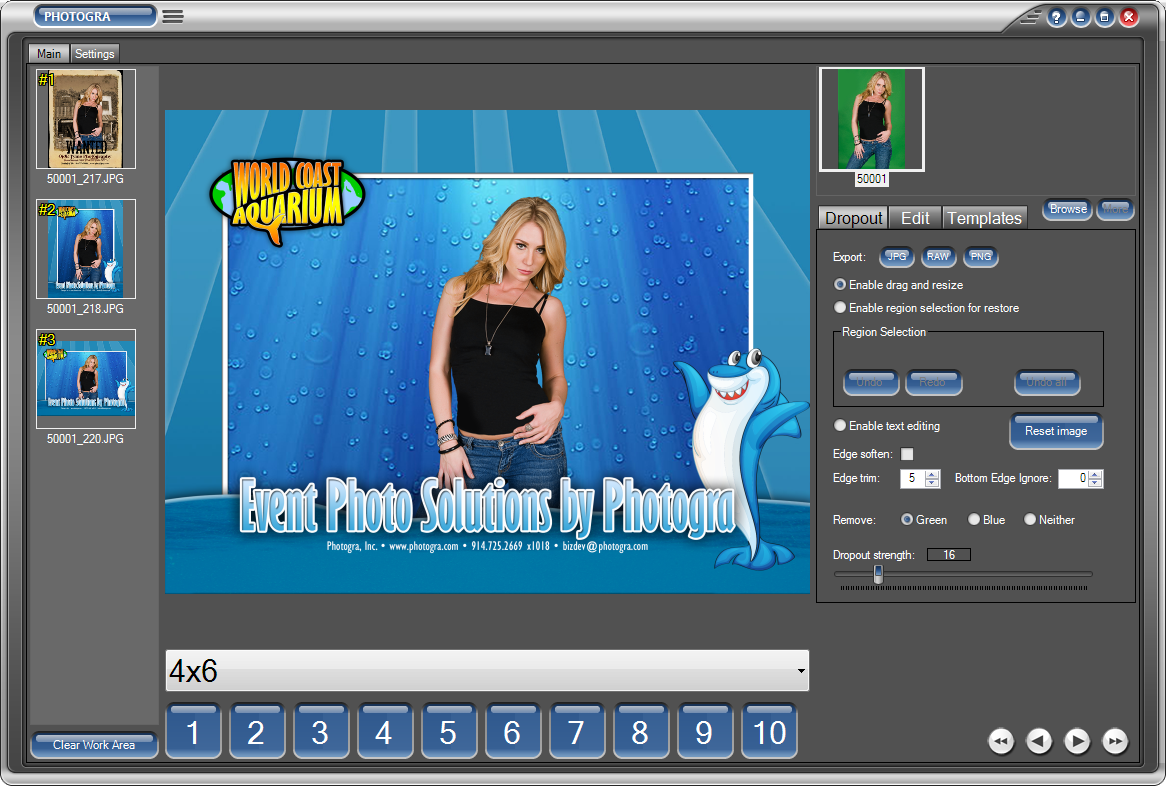Click number button 4
Screen dimensions: 1166x786
pyautogui.click(x=384, y=732)
